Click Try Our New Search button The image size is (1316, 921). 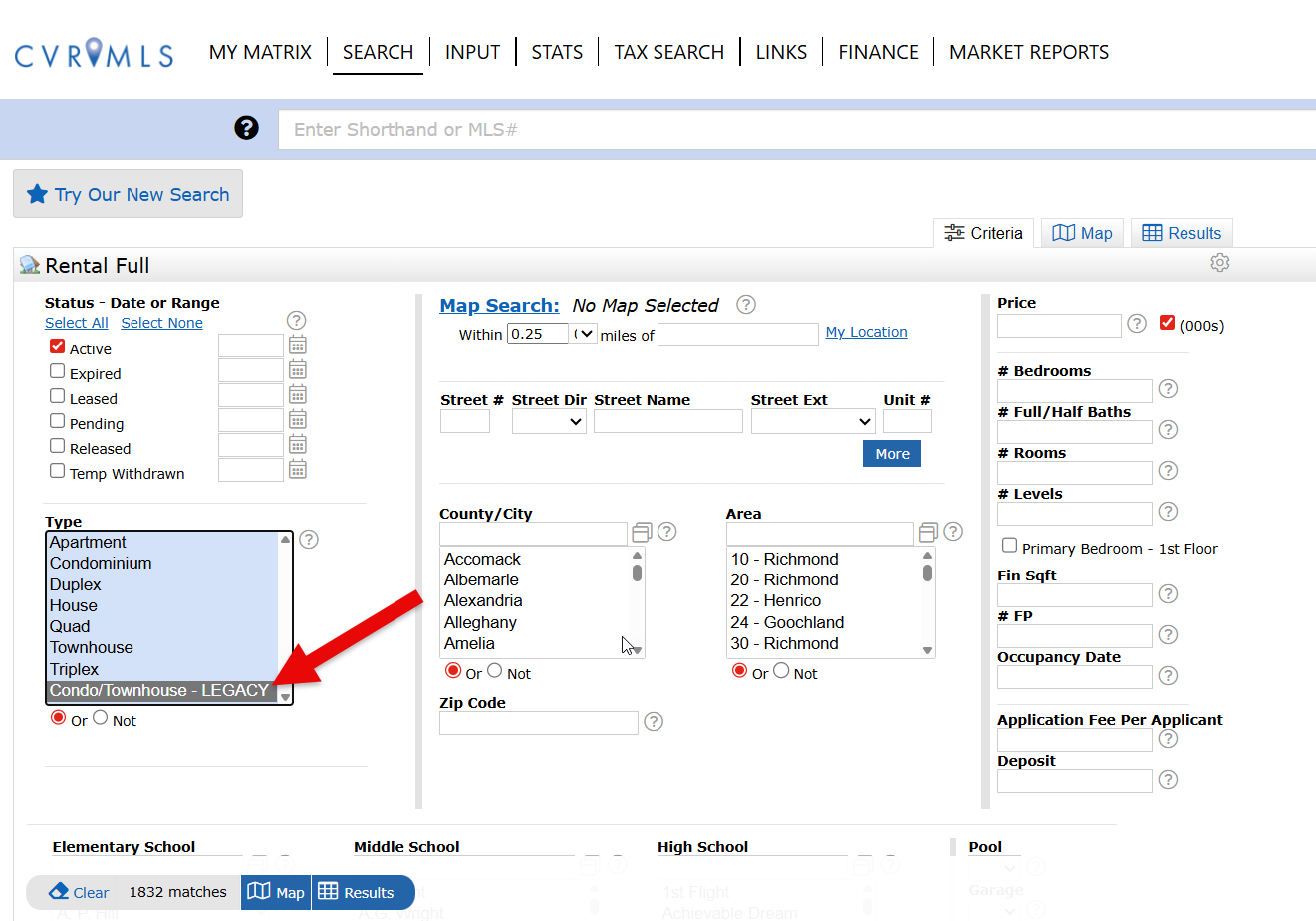[x=129, y=194]
